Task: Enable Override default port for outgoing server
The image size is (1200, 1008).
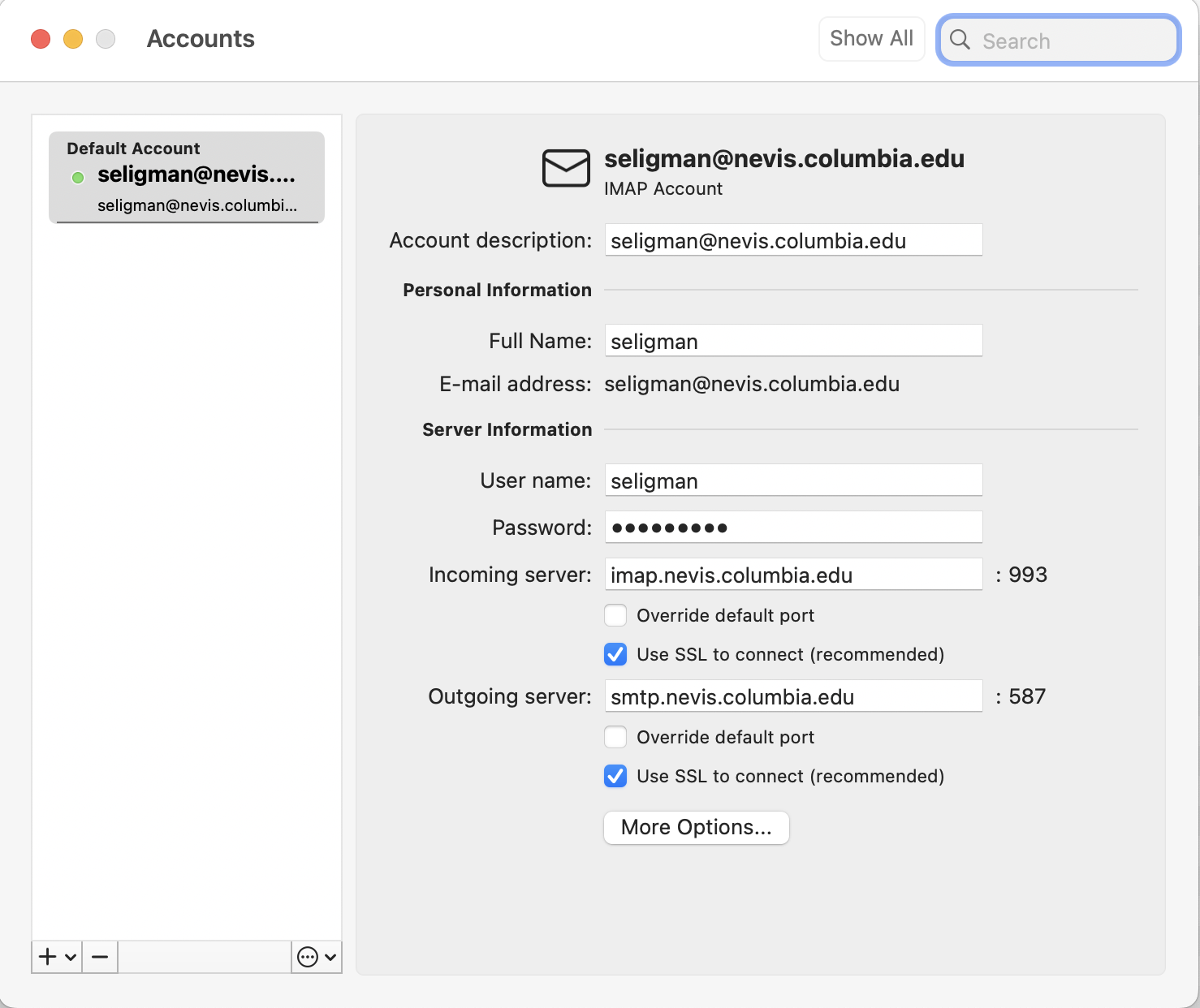Action: 615,737
